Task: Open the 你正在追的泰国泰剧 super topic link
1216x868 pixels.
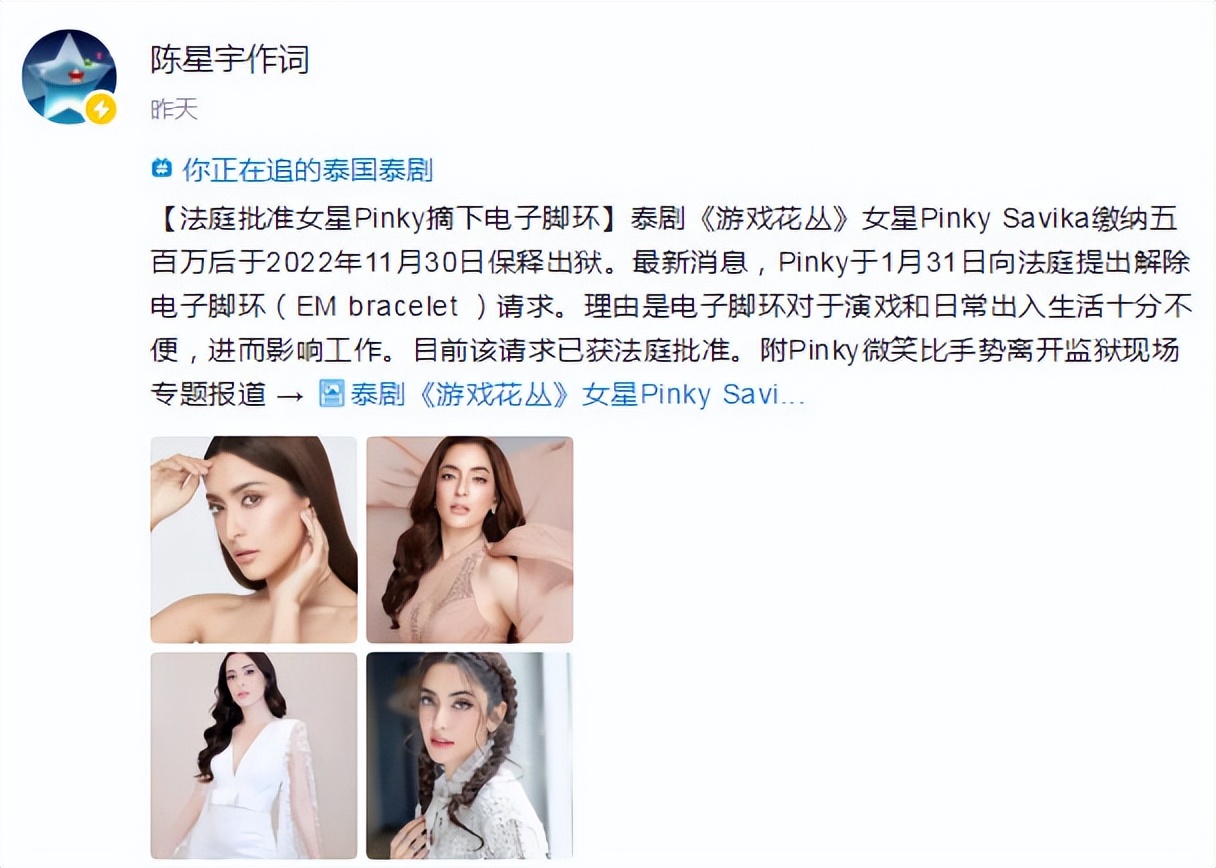Action: 307,170
